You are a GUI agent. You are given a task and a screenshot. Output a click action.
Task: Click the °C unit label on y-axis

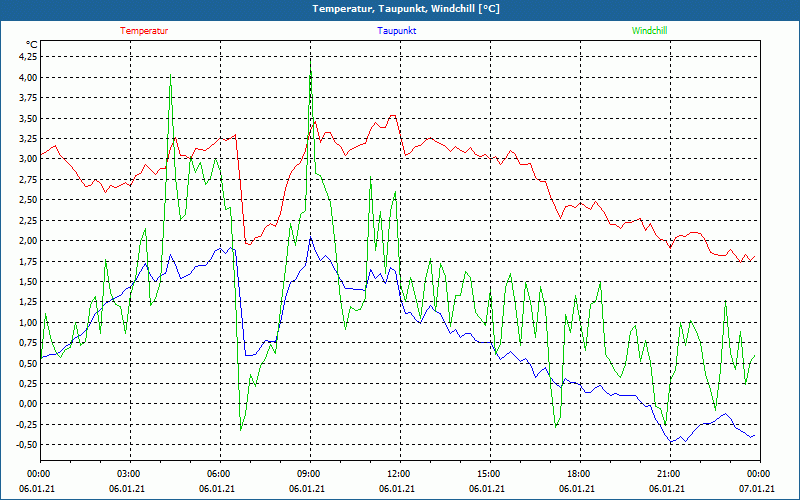point(31,45)
